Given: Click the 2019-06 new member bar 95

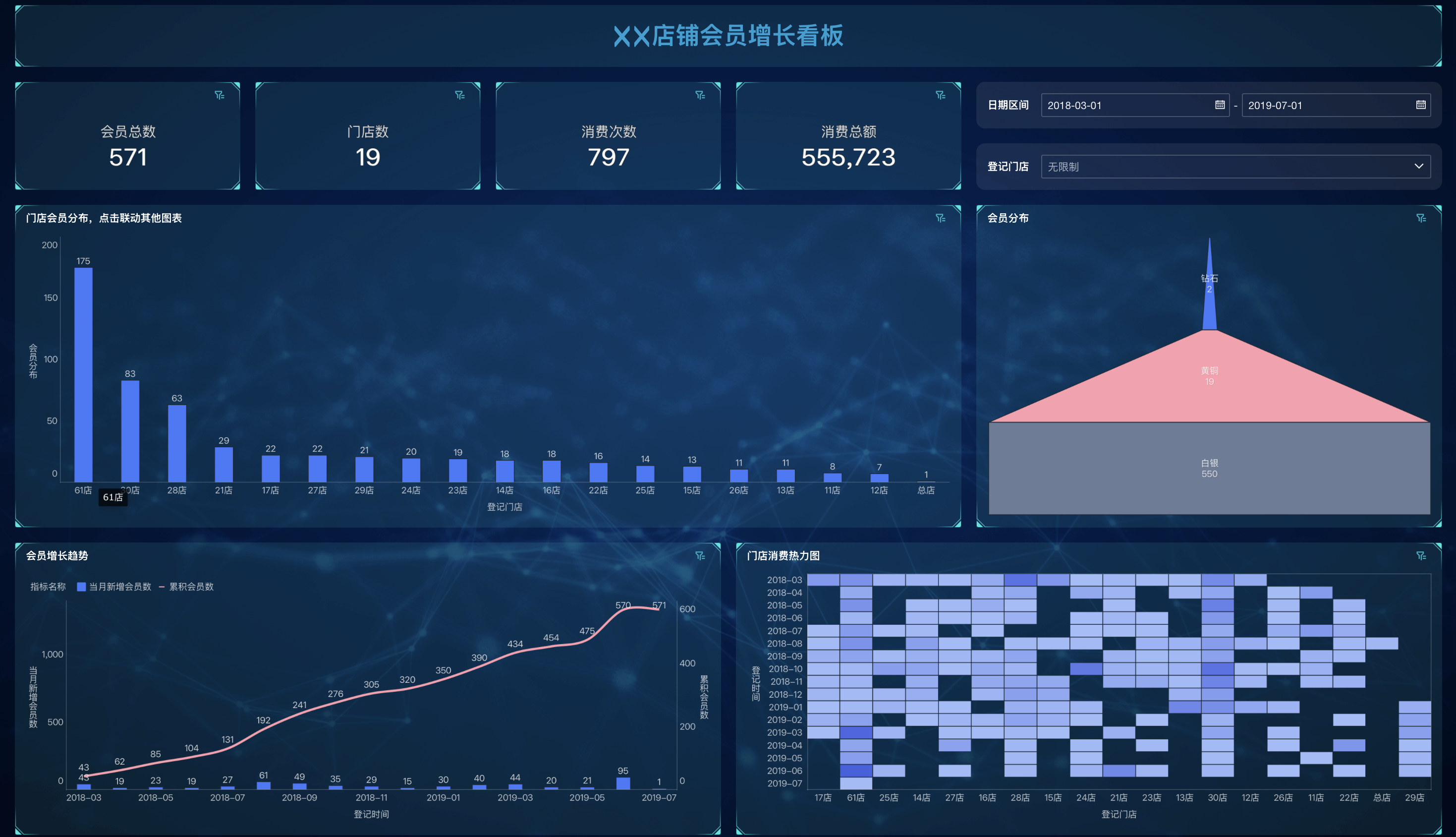Looking at the screenshot, I should (622, 783).
